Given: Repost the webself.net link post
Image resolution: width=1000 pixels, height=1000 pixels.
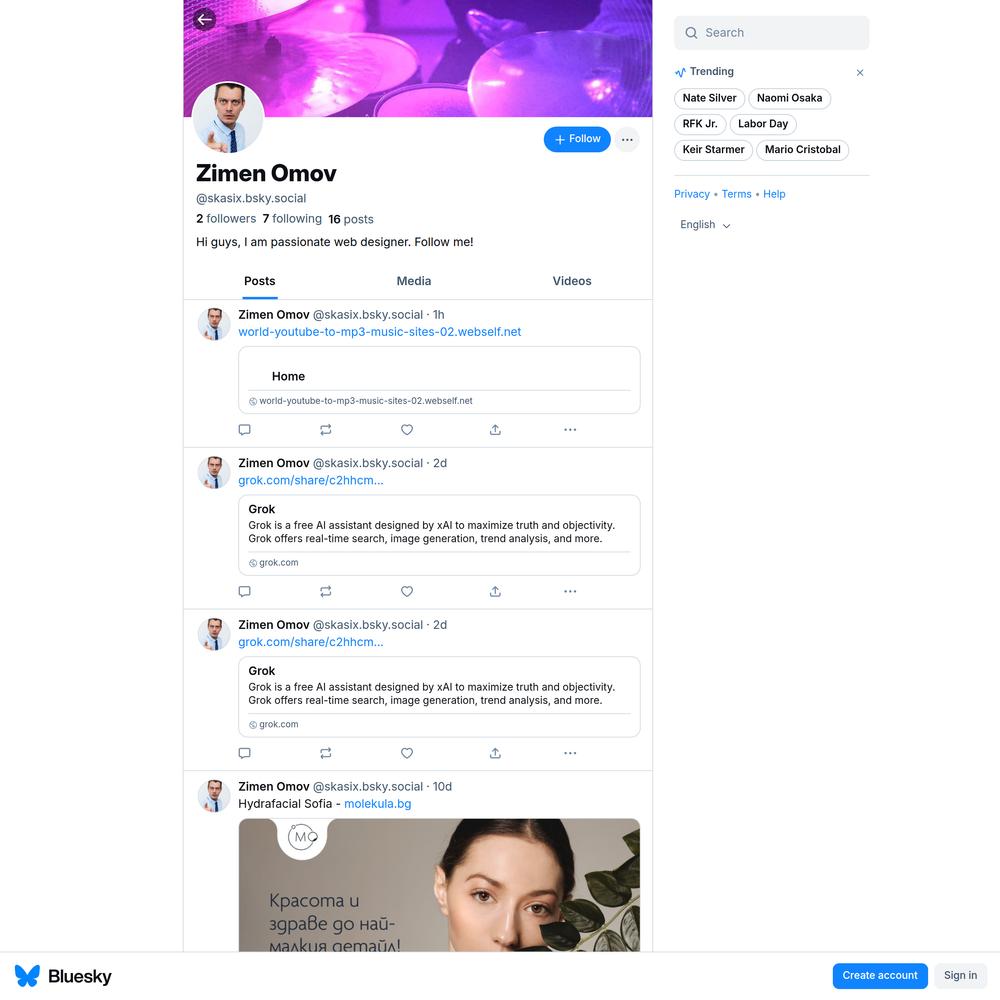Looking at the screenshot, I should pos(326,430).
